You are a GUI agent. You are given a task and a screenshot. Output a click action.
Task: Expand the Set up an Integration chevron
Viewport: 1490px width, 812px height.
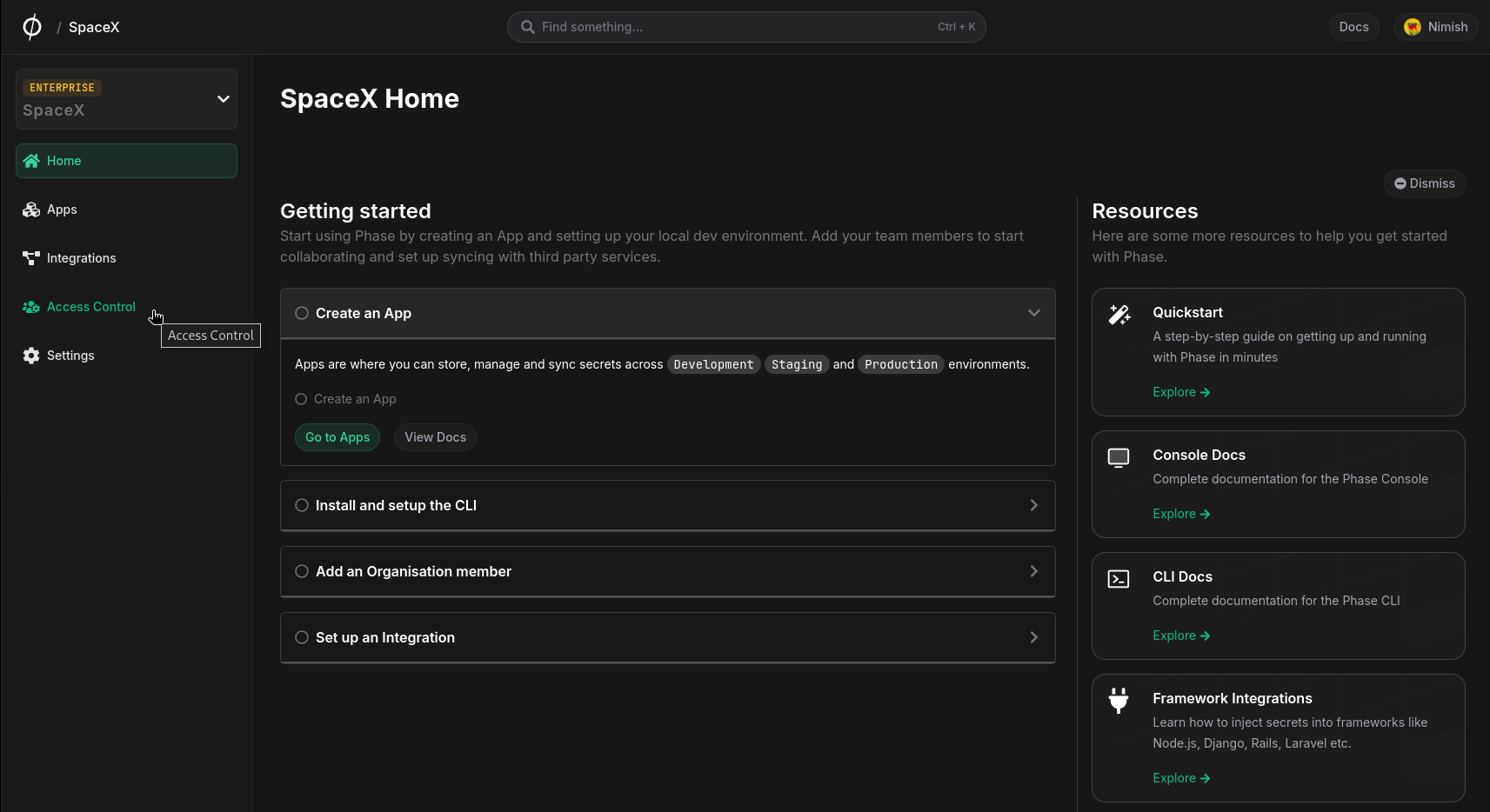click(x=1034, y=637)
